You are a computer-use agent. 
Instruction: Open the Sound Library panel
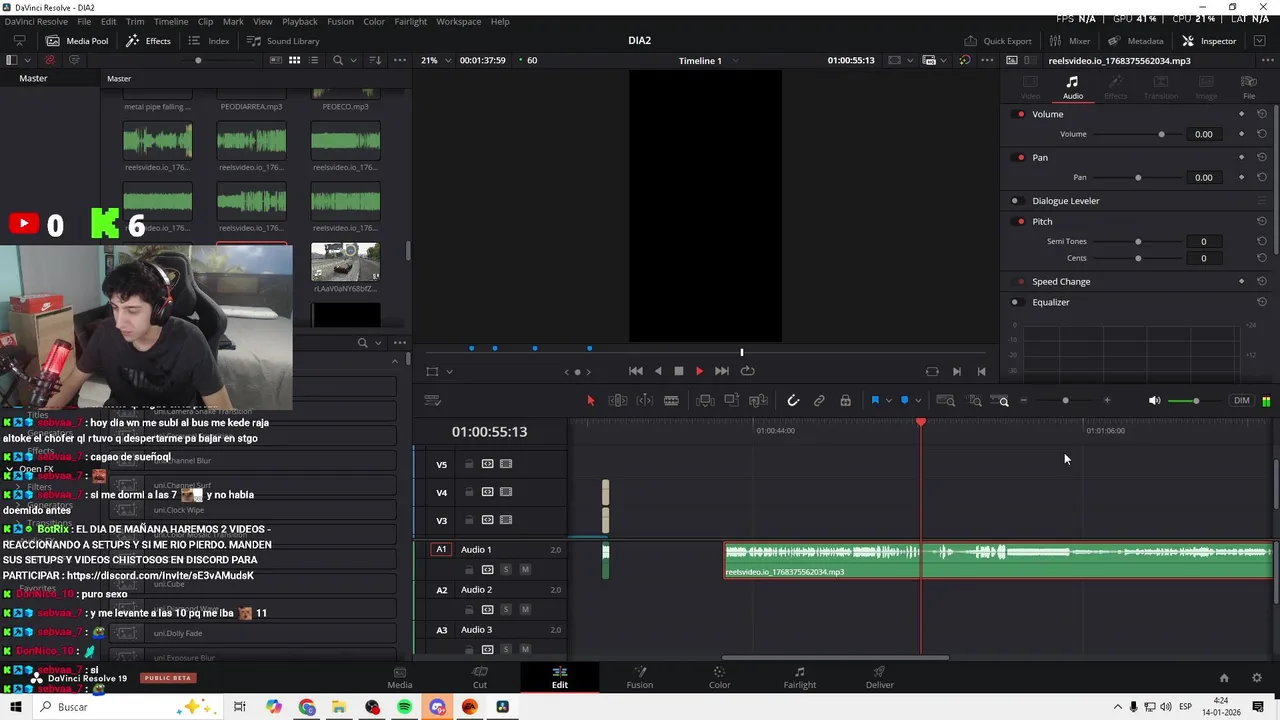pos(283,41)
